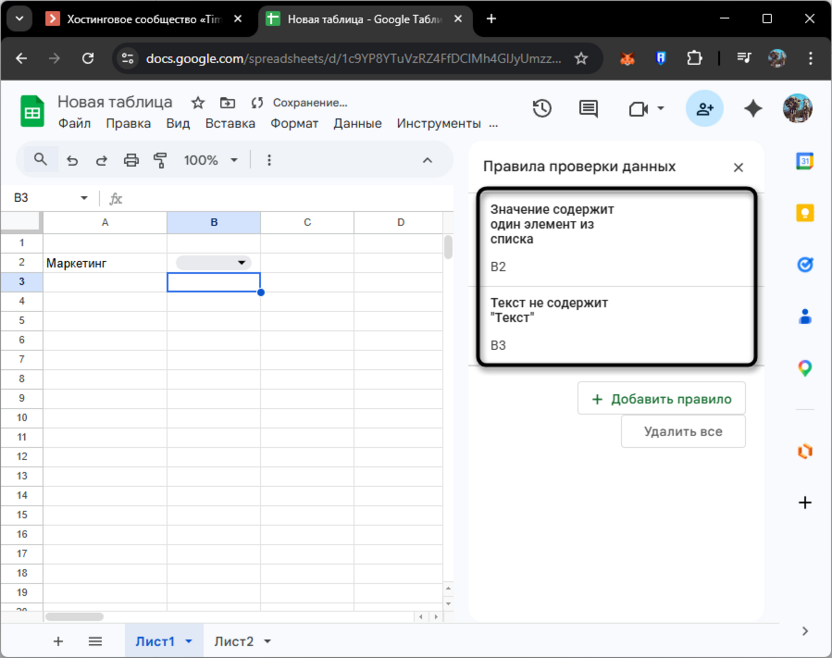Switch to the Лист2 sheet
Viewport: 832px width, 658px height.
tap(233, 642)
